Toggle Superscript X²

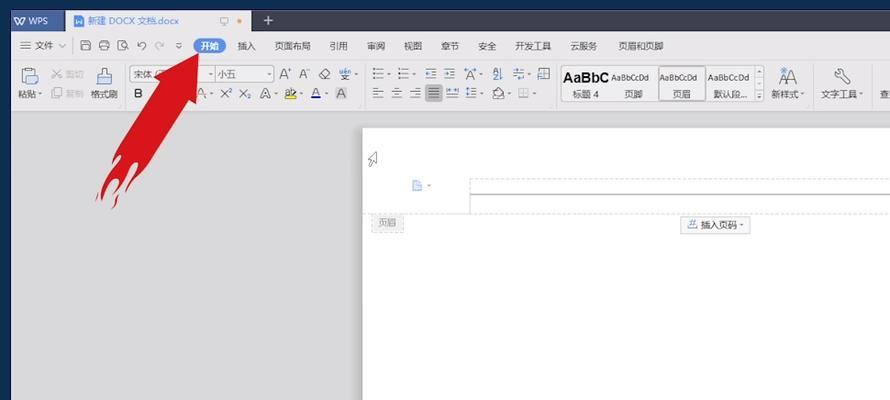click(226, 94)
